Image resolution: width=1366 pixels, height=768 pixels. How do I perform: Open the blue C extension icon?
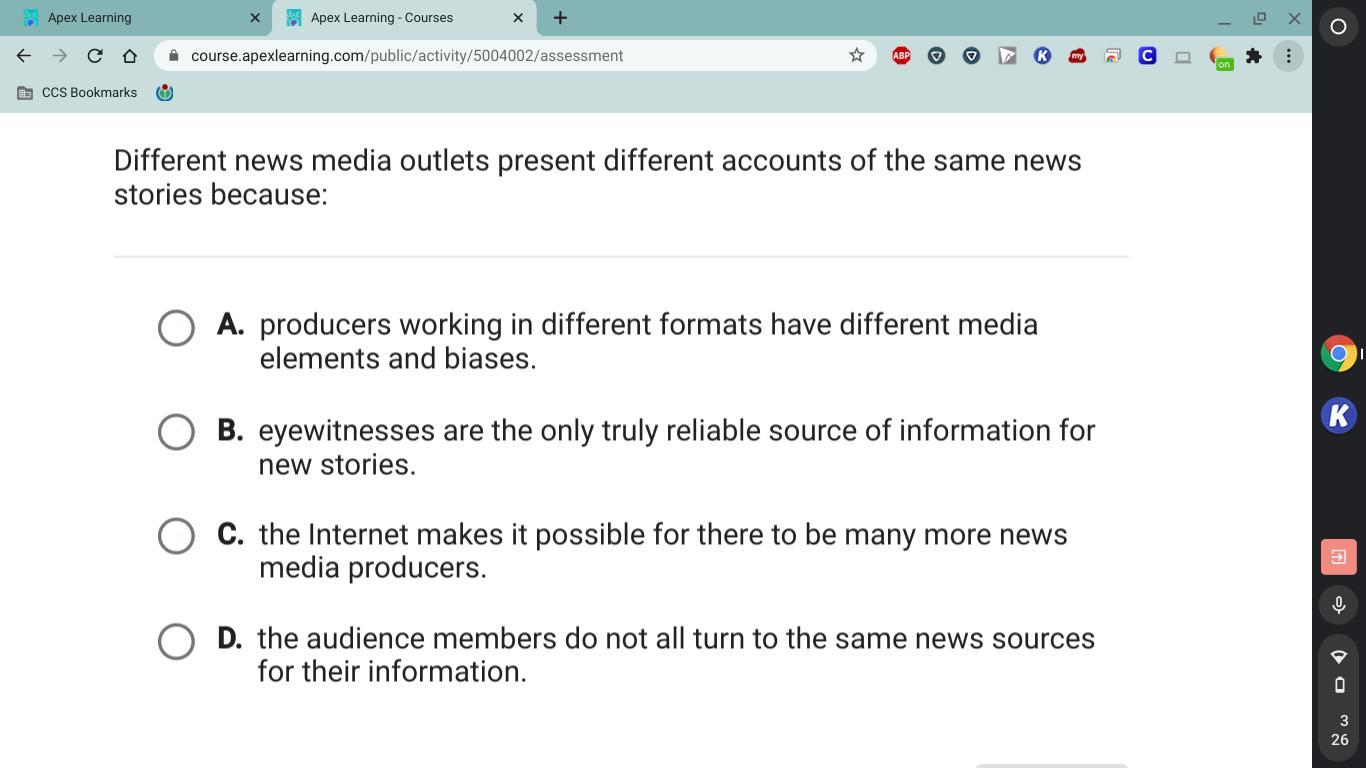[1147, 56]
